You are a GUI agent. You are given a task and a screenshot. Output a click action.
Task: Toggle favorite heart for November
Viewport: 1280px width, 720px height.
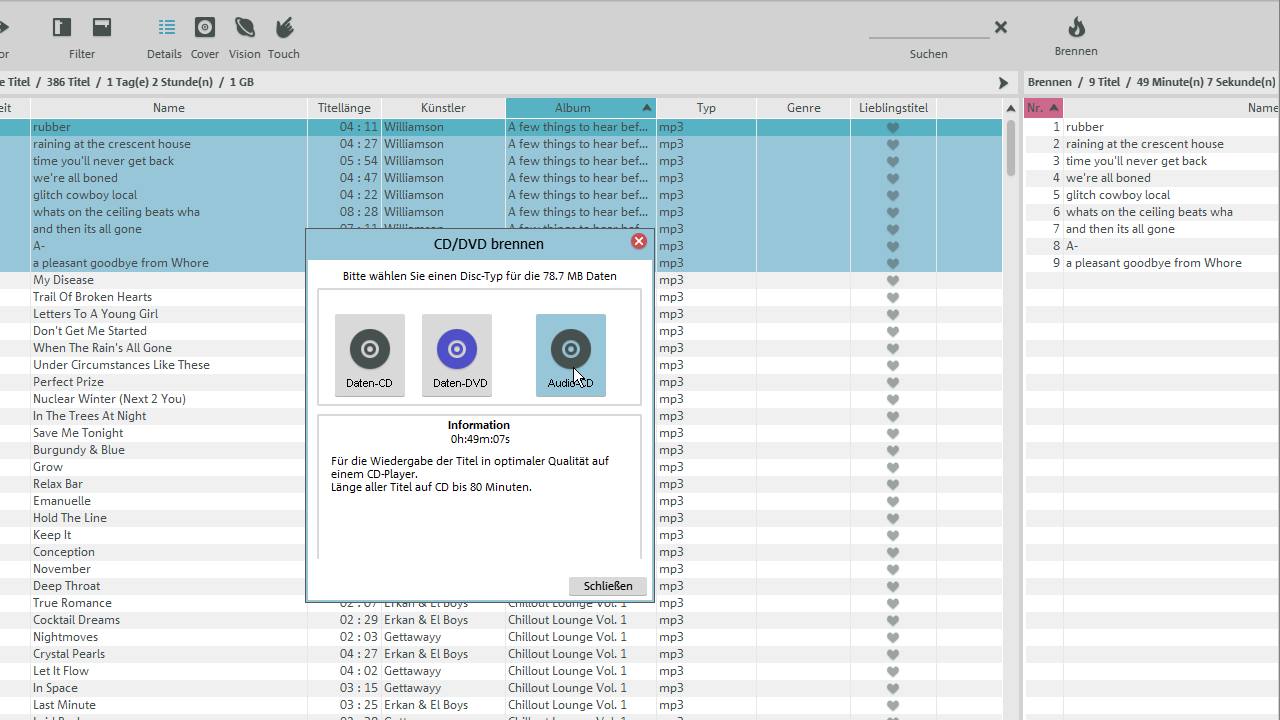point(893,569)
